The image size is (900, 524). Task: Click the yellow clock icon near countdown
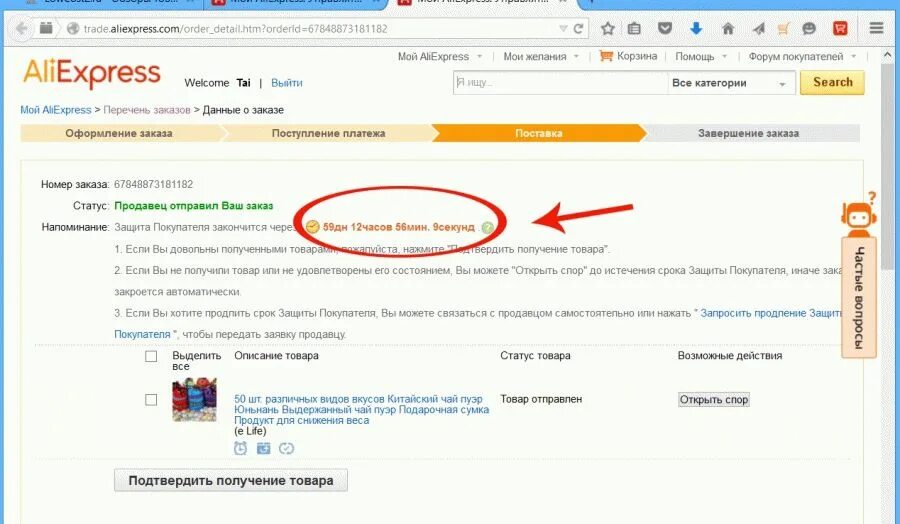312,227
